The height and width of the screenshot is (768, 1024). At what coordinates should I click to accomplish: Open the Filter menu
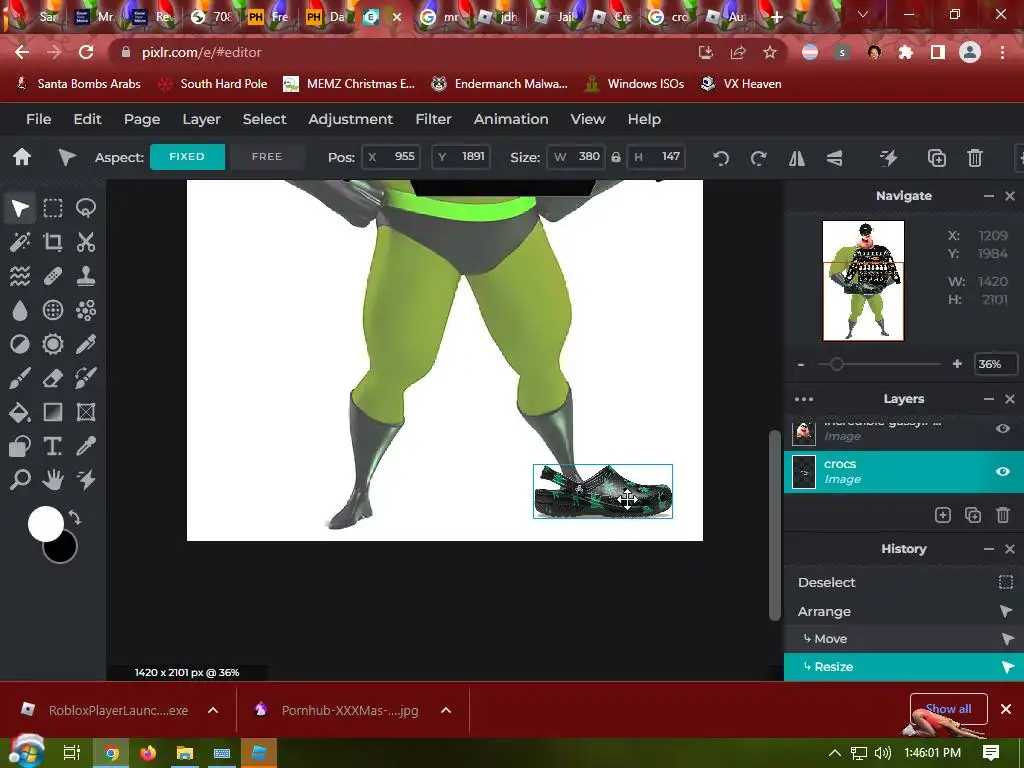pos(434,119)
